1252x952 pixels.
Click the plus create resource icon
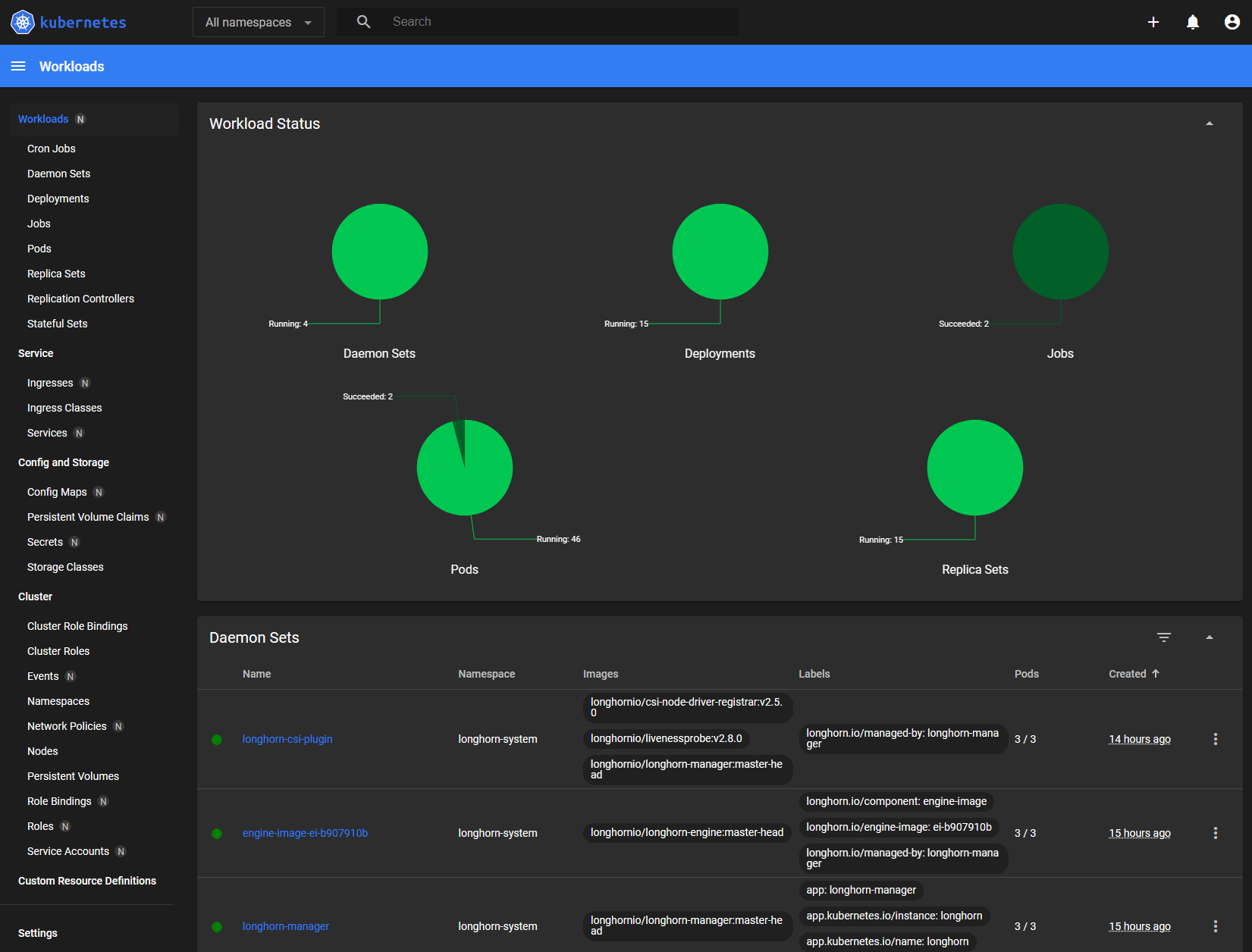(x=1153, y=22)
